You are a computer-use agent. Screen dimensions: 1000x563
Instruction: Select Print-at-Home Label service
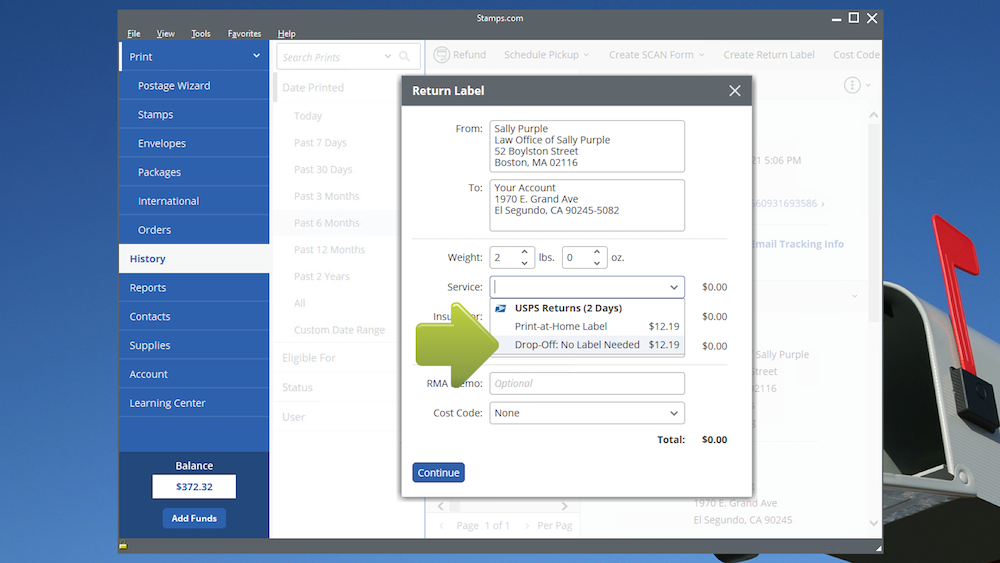[x=587, y=326]
